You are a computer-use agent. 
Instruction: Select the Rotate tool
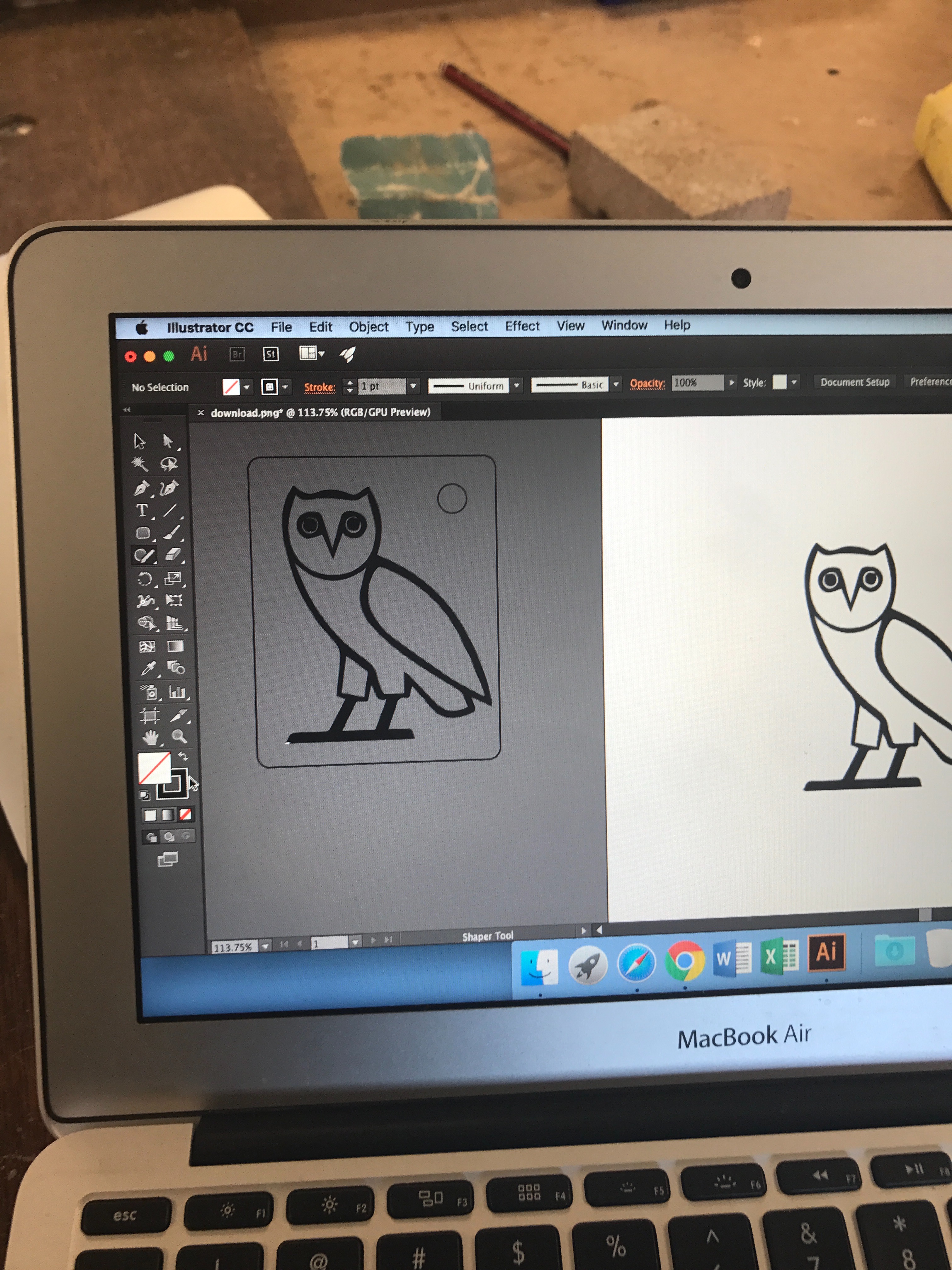144,578
